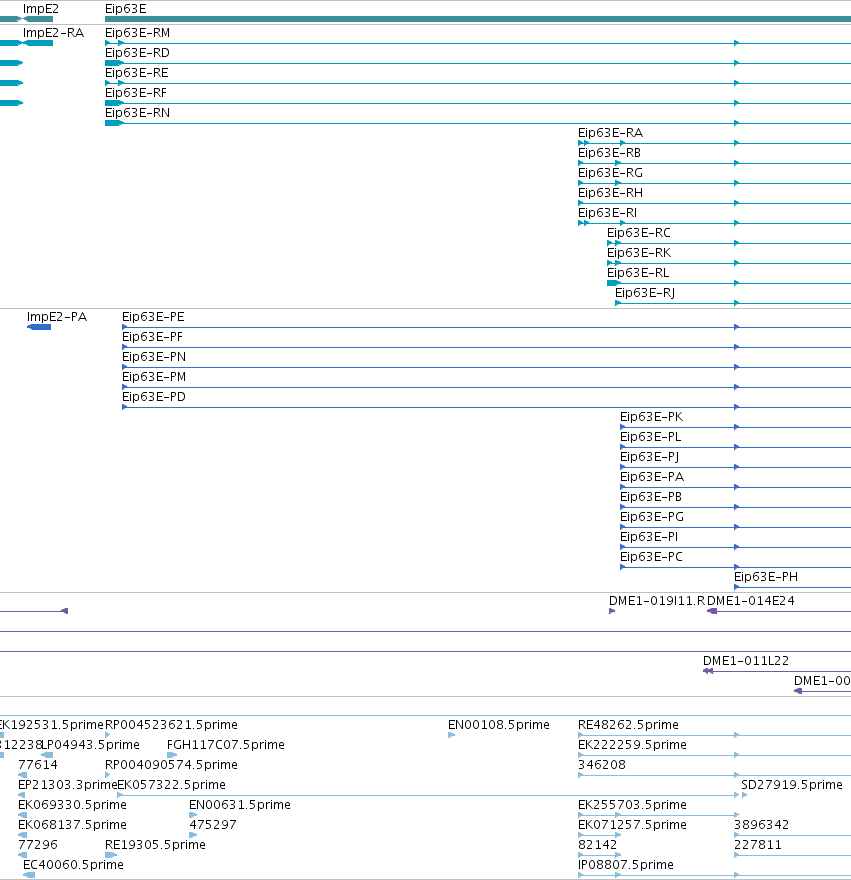Select transcript label Eip63E-RF
The image size is (851, 880).
(136, 93)
